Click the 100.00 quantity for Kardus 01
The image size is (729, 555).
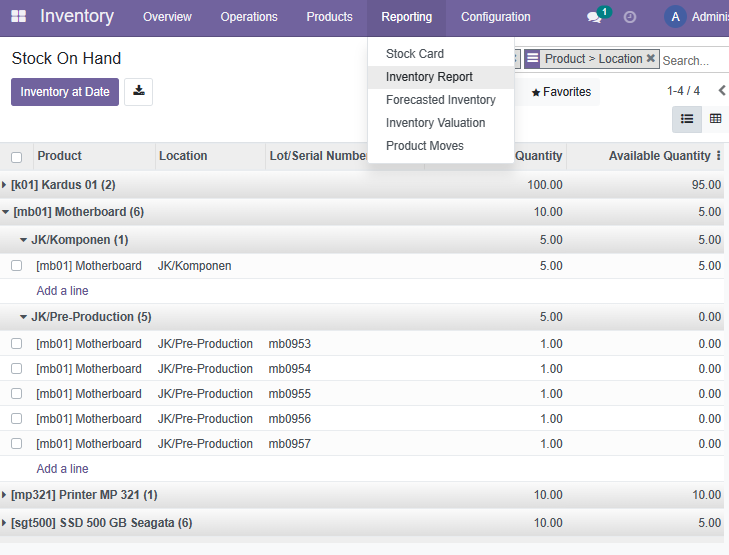click(x=545, y=185)
